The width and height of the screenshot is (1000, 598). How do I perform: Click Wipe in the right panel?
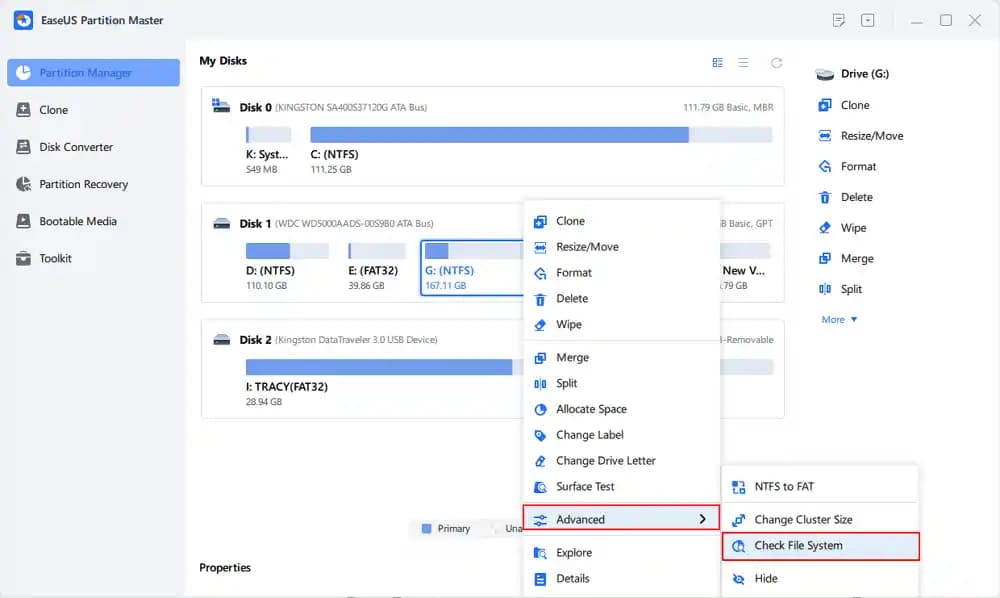coord(853,228)
